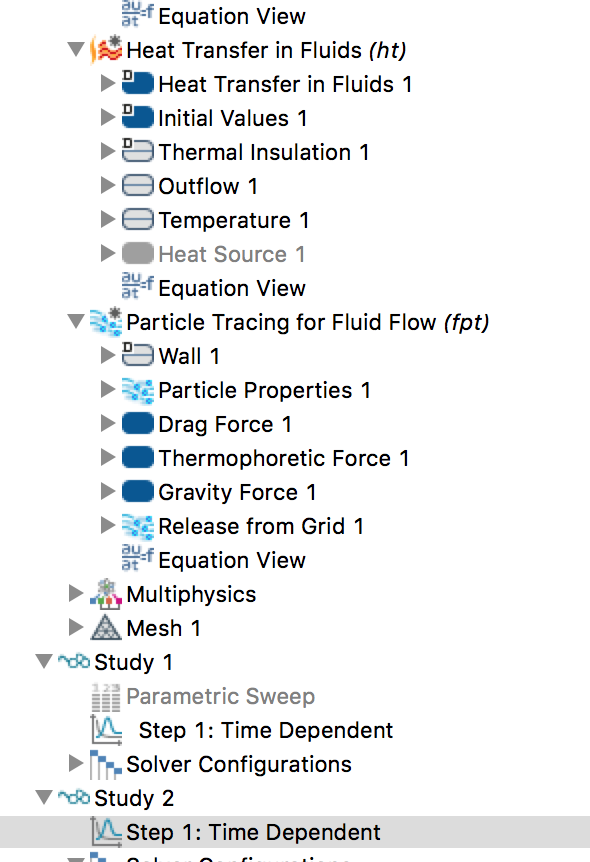Select Thermophoretic Force 1 in the tree
Image resolution: width=590 pixels, height=862 pixels.
click(x=284, y=458)
